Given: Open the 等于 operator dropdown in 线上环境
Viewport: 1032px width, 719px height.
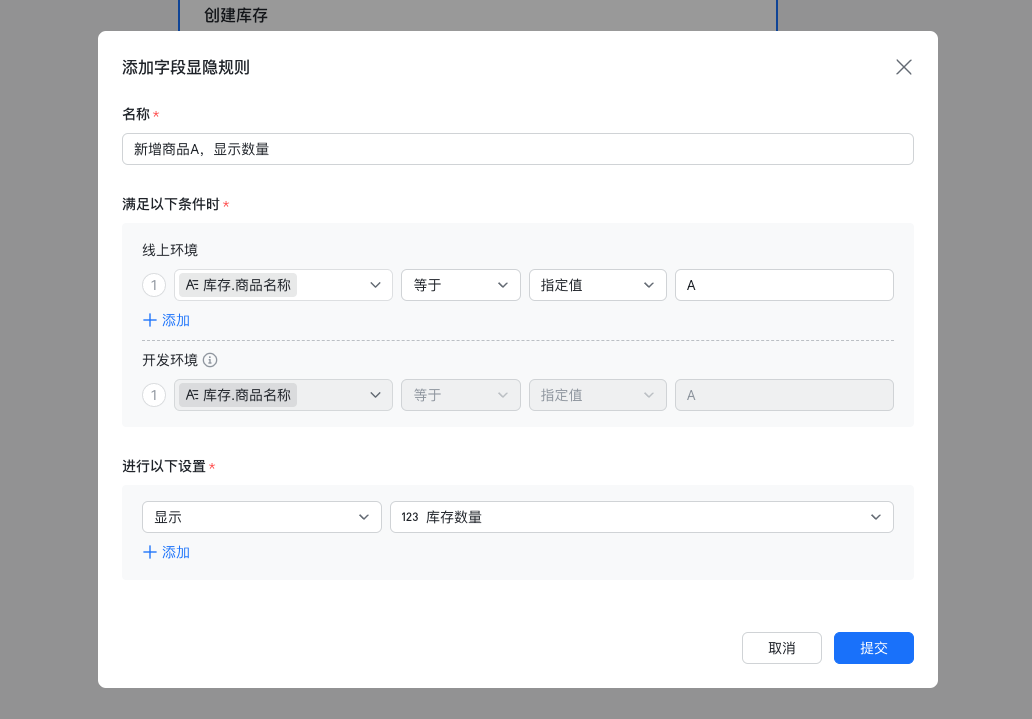Looking at the screenshot, I should tap(460, 285).
